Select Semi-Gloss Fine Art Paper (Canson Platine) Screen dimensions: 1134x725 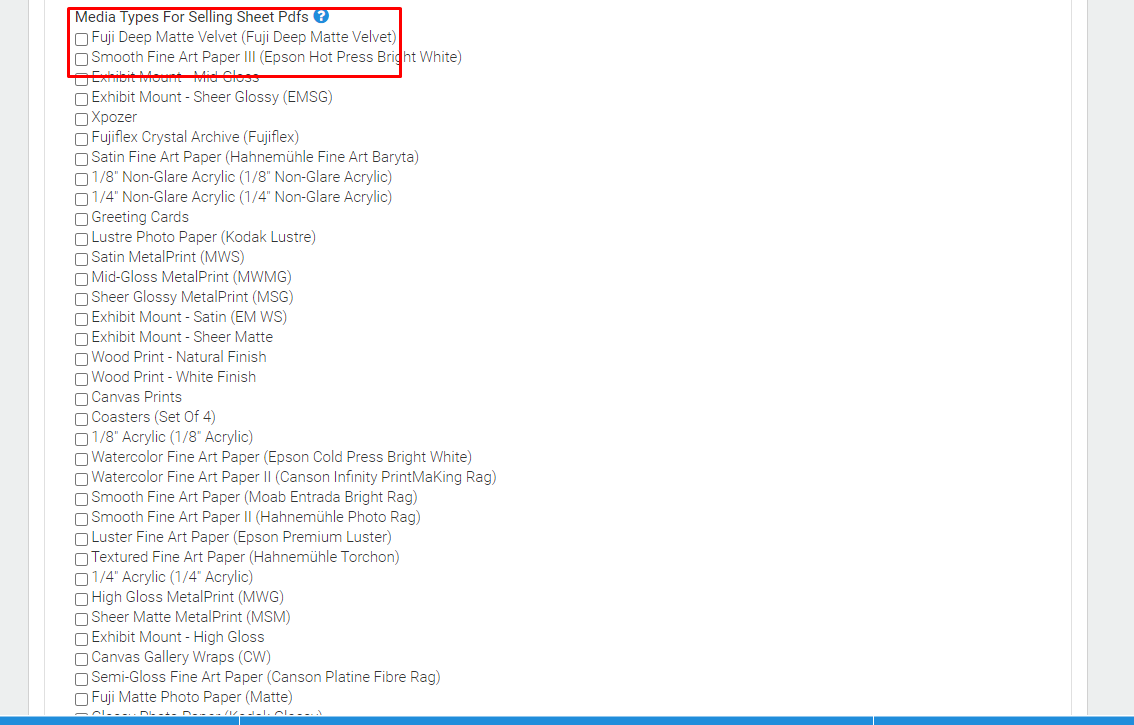[x=82, y=679]
